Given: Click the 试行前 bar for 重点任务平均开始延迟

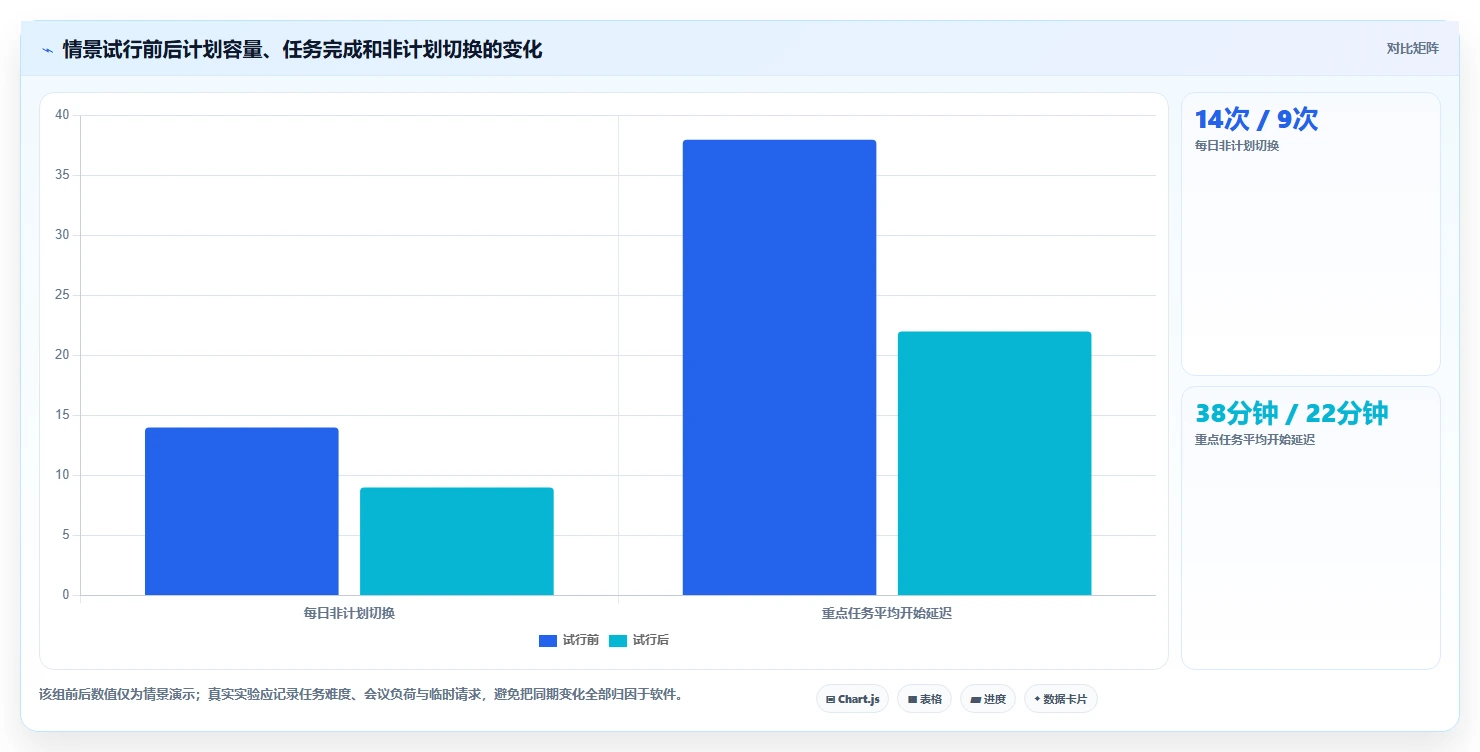Looking at the screenshot, I should point(779,367).
